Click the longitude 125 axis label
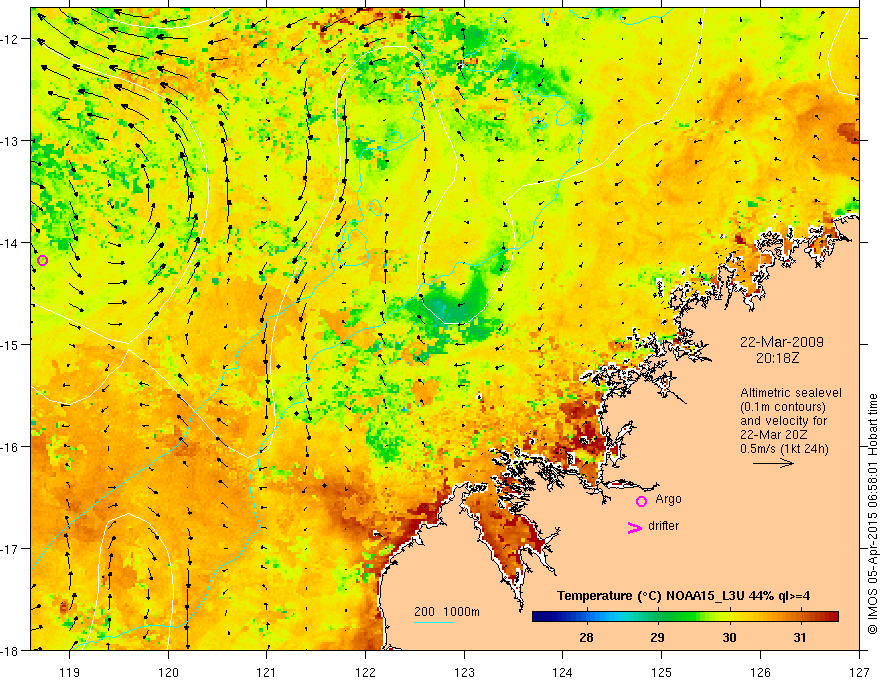The height and width of the screenshot is (680, 880). tap(662, 672)
